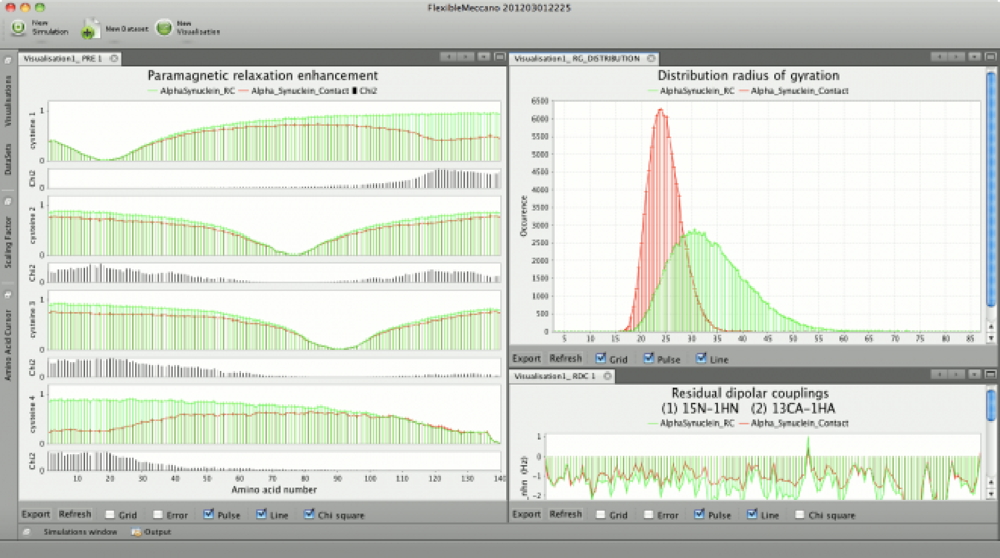Disable Pulse in radius of gyration panel
Screen dimensions: 1000x558
[649, 358]
